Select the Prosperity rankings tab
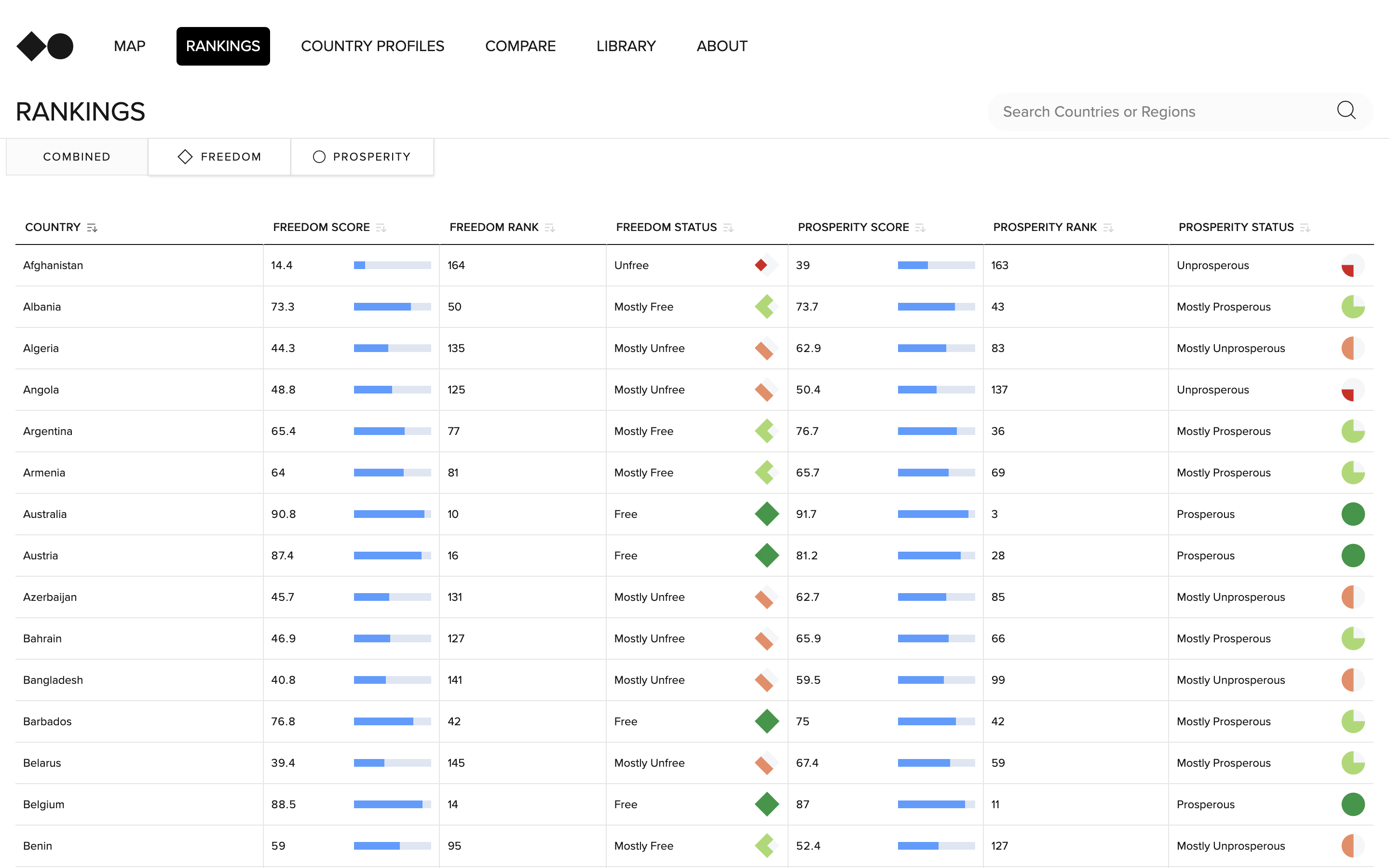This screenshot has width=1389, height=868. click(x=362, y=157)
